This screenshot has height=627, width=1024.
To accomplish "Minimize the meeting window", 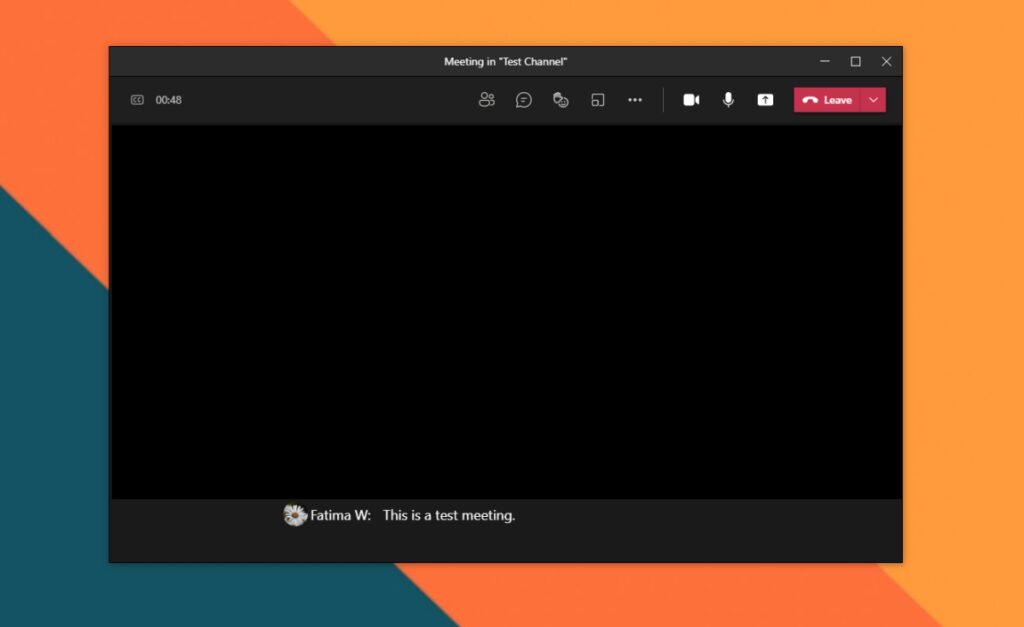I will coord(824,61).
